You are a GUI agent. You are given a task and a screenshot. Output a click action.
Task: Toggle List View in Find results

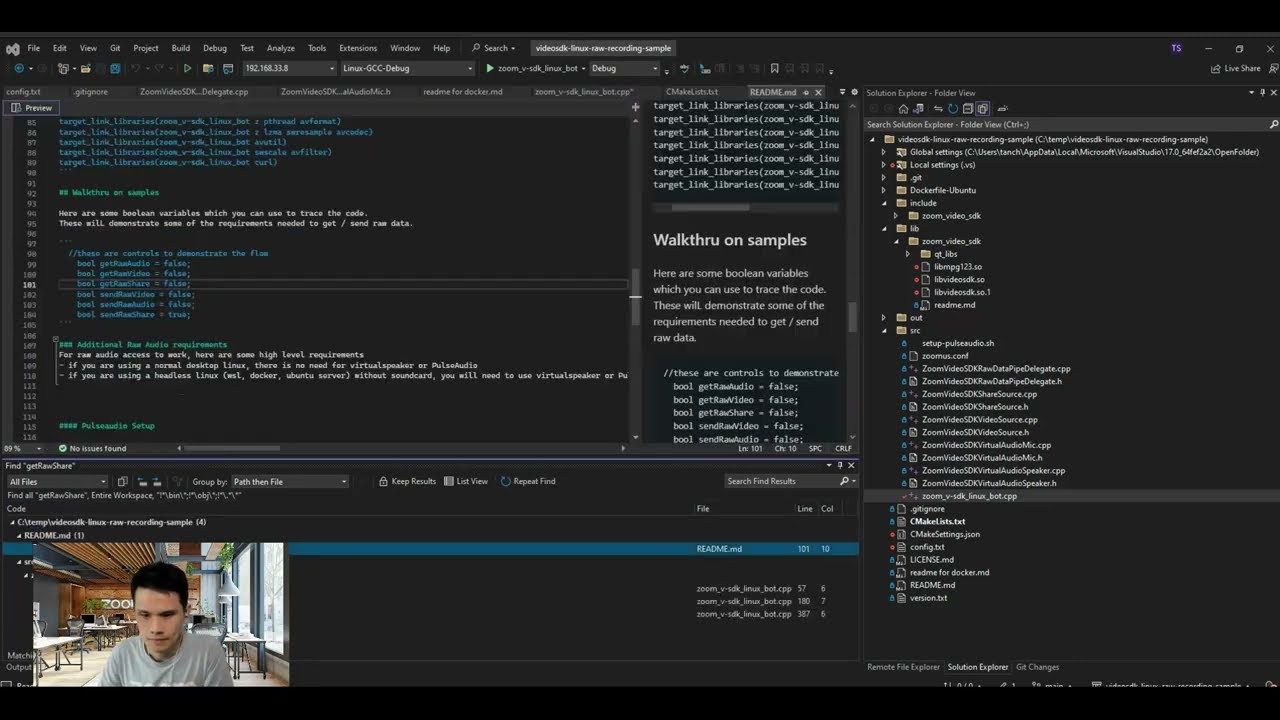pos(449,482)
